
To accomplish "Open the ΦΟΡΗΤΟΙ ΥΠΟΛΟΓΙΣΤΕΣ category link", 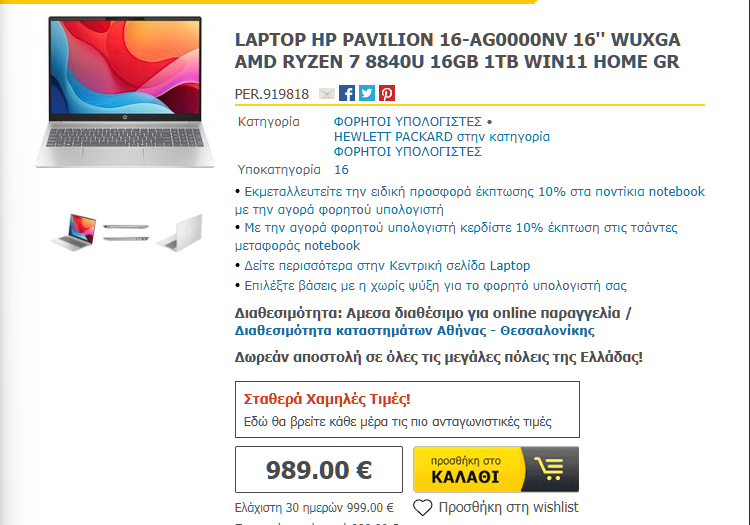I will click(408, 121).
